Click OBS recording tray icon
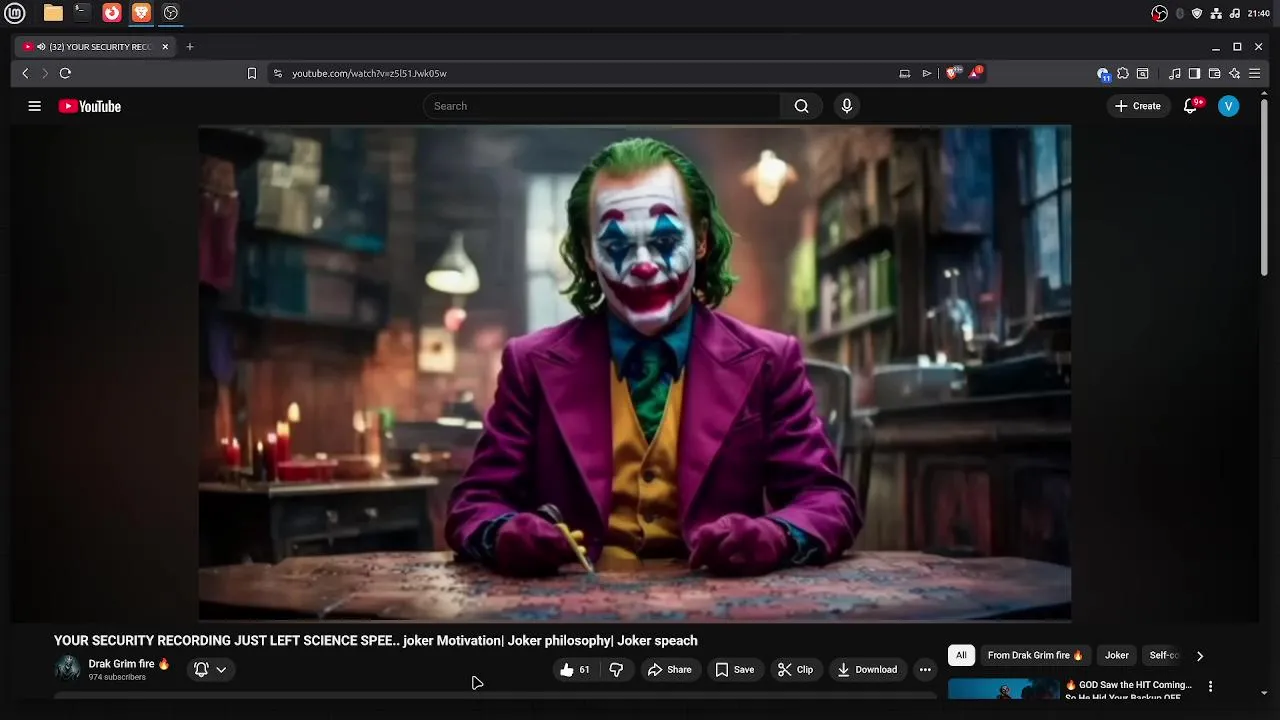The width and height of the screenshot is (1280, 720). pos(1160,13)
